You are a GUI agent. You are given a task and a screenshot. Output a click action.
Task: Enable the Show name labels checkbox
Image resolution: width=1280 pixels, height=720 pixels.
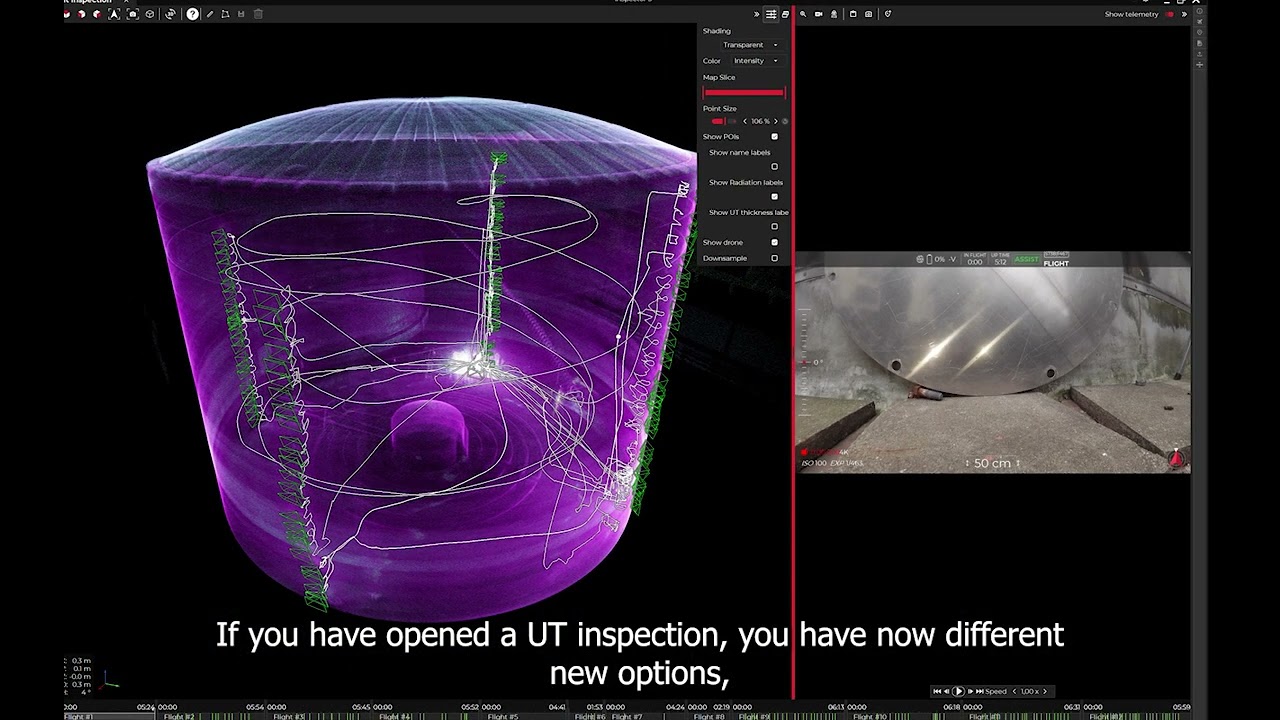pos(774,166)
